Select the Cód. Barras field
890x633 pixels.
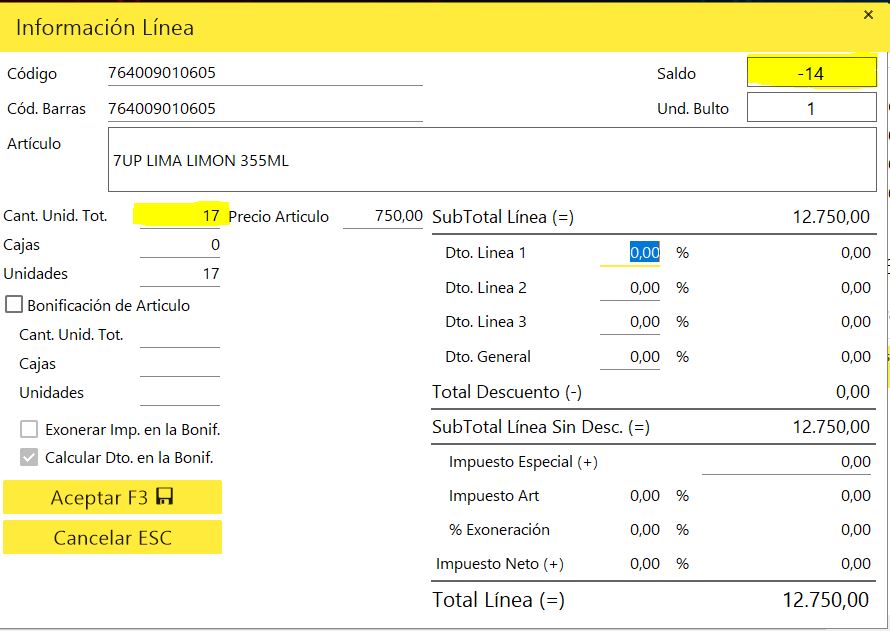coord(264,109)
